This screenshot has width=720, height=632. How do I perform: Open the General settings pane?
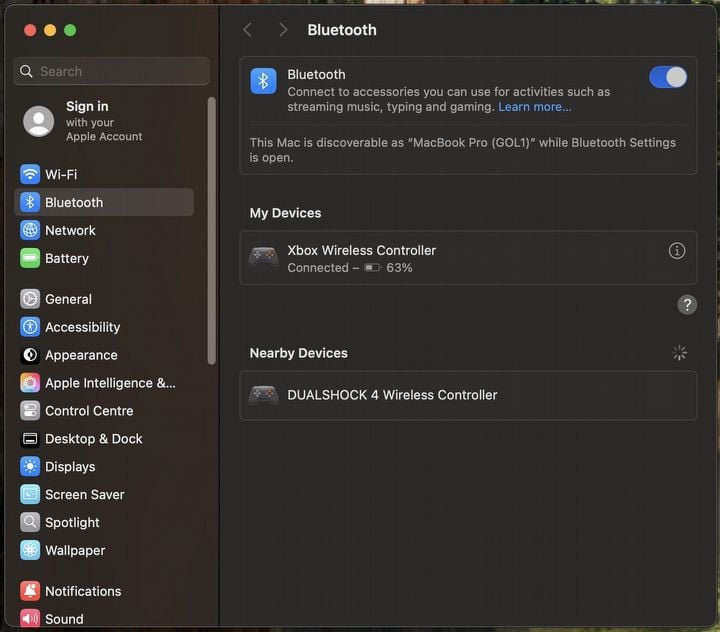[x=68, y=299]
